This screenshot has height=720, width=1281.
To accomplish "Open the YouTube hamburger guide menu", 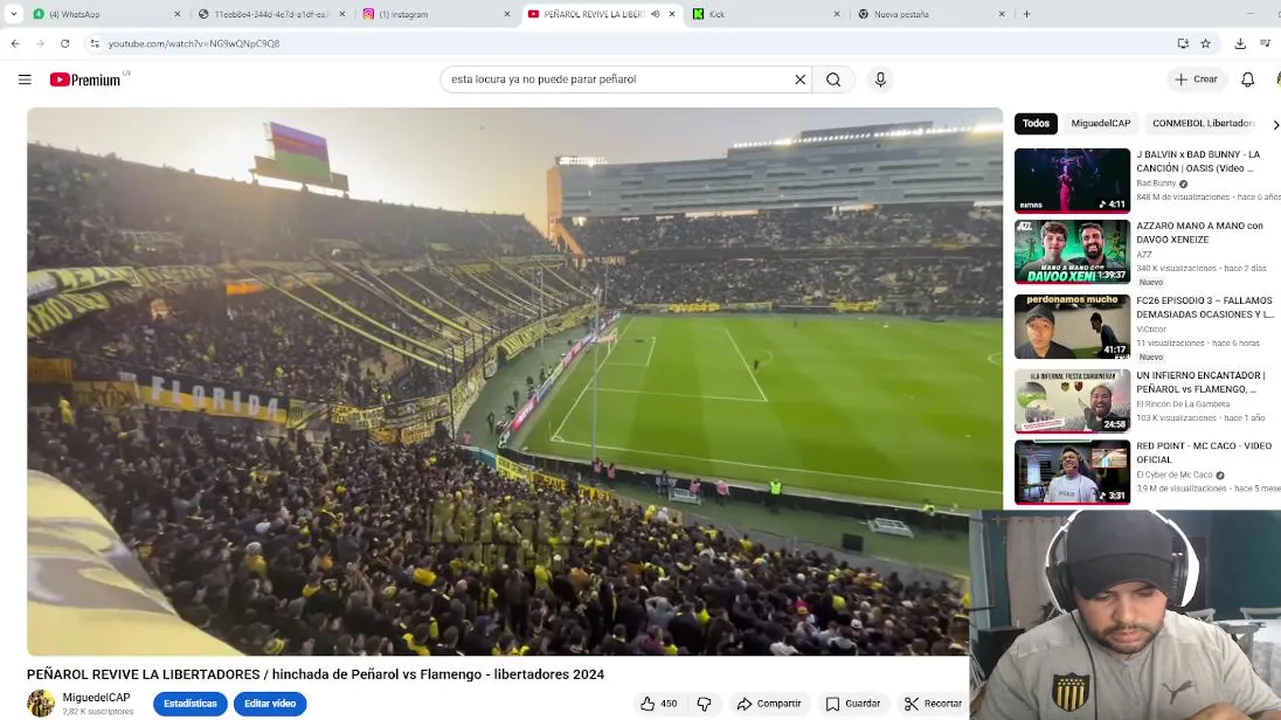I will point(25,80).
